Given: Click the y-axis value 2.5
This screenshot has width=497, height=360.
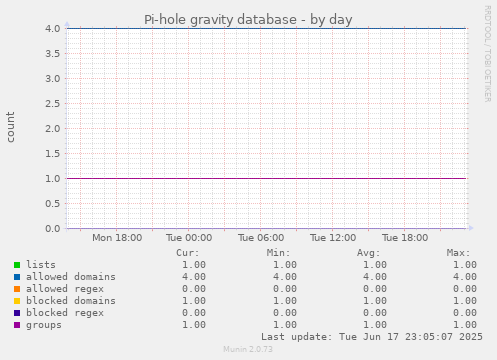Looking at the screenshot, I should (53, 103).
